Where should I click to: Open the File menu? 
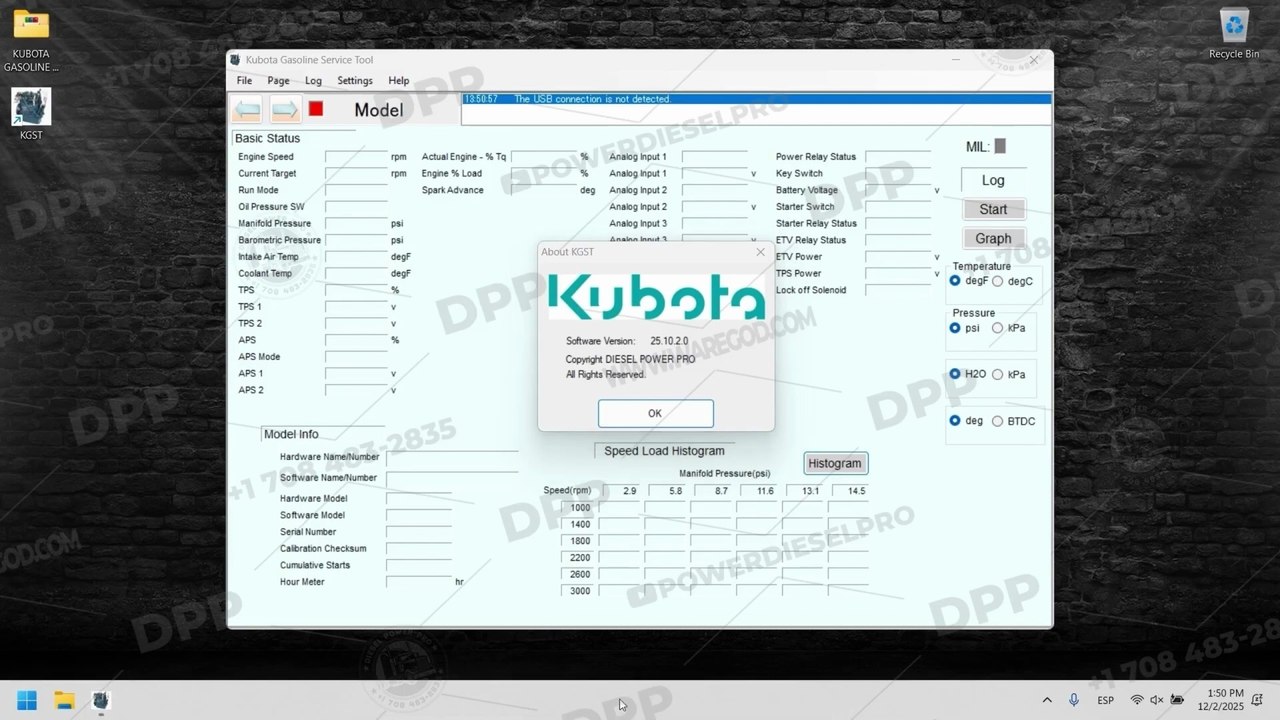[x=244, y=81]
